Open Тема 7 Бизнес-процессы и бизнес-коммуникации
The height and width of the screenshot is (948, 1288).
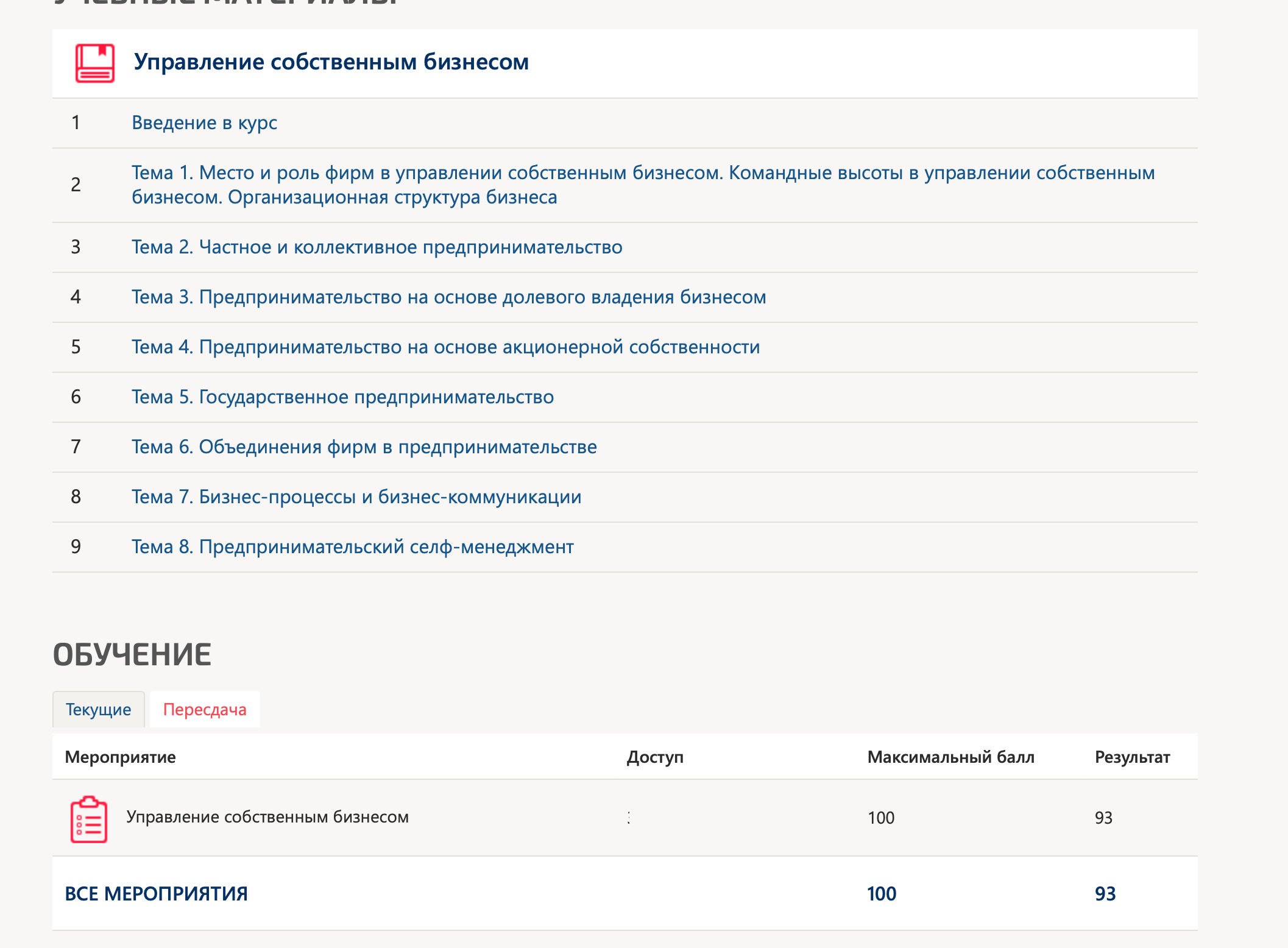point(356,497)
